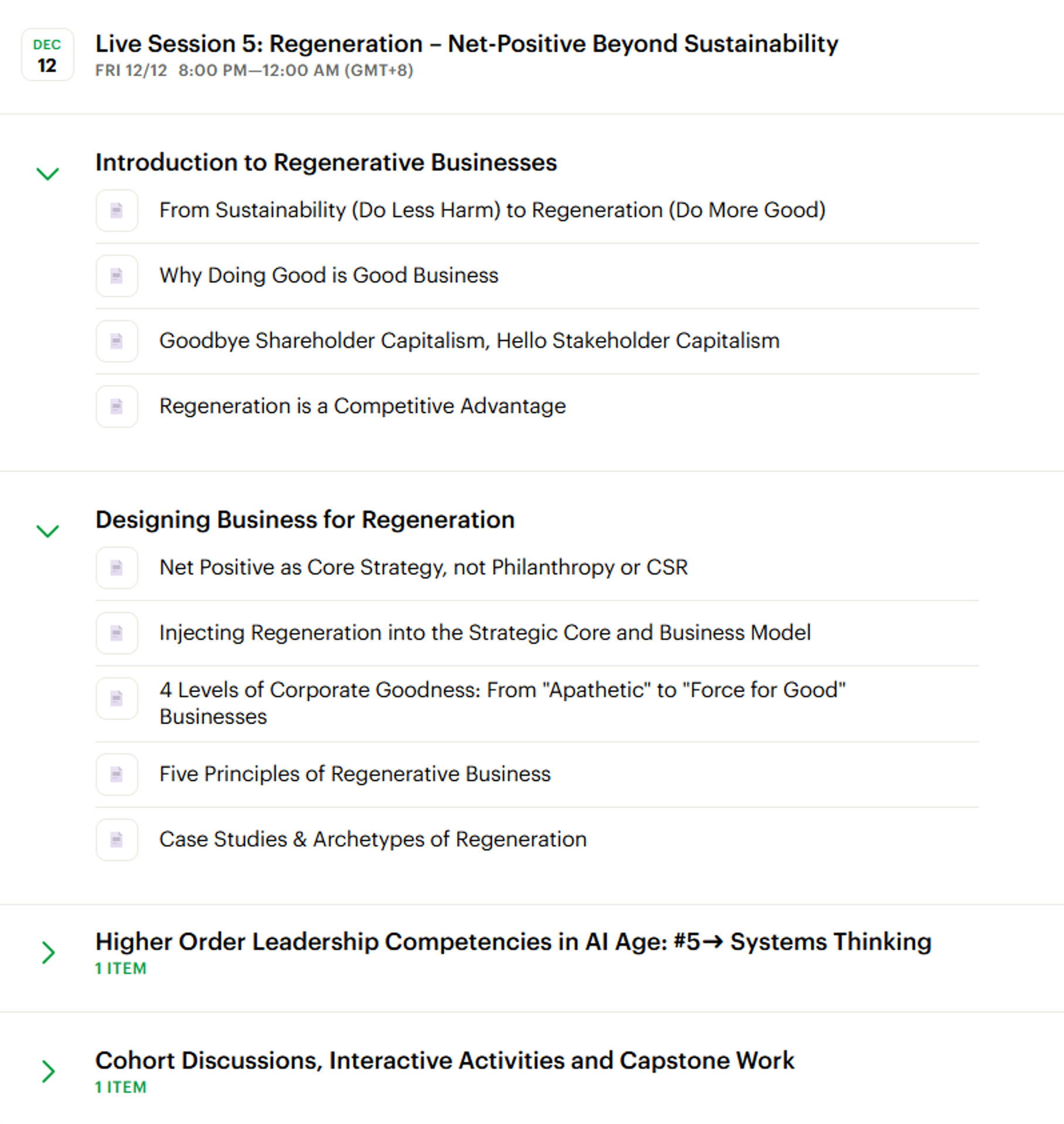This screenshot has height=1124, width=1064.
Task: Click document icon beside Five Principles of Regenerative Business
Action: 117,774
